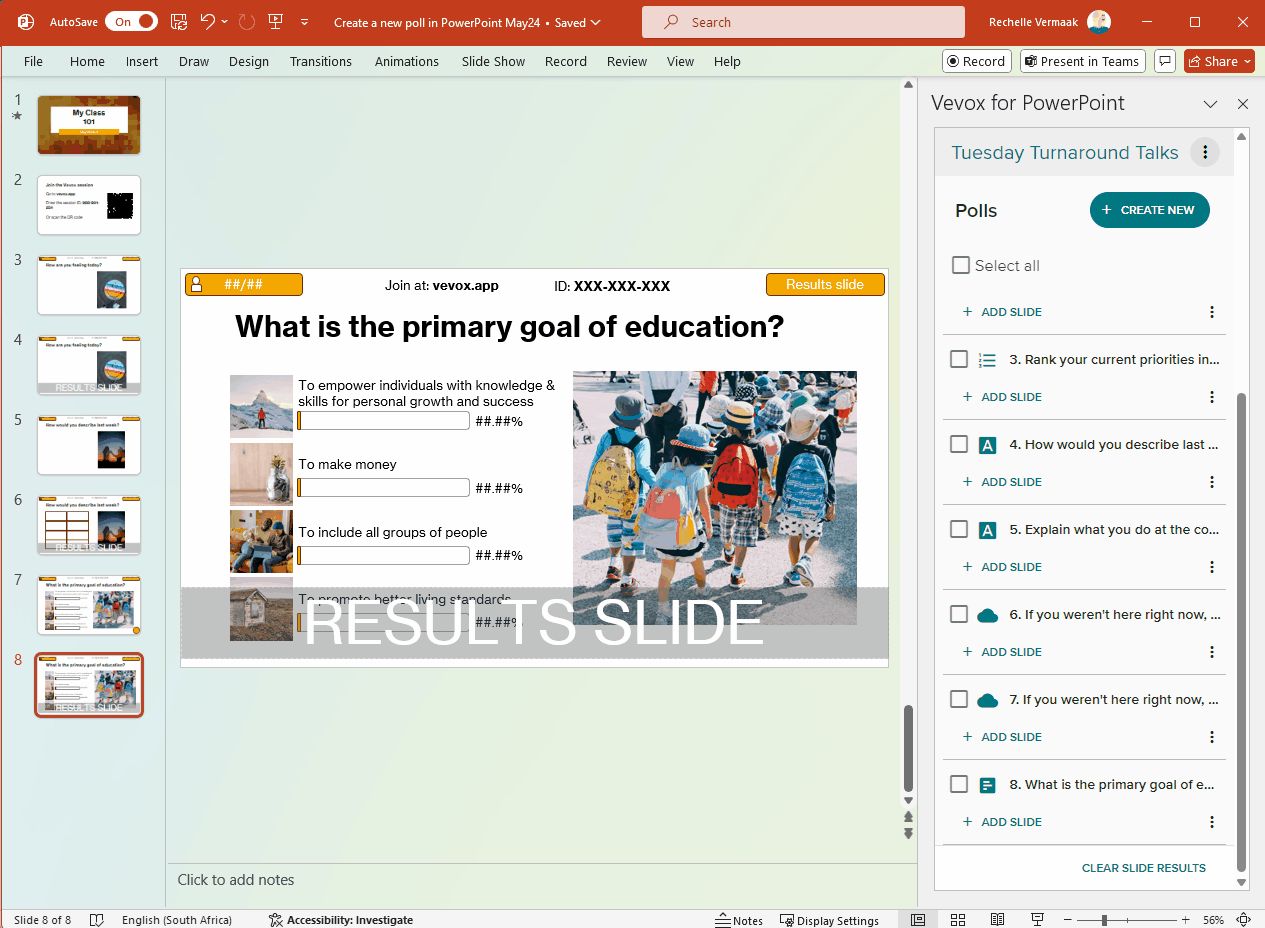Click the CREATE NEW poll button
Viewport: 1265px width, 928px height.
click(x=1149, y=210)
